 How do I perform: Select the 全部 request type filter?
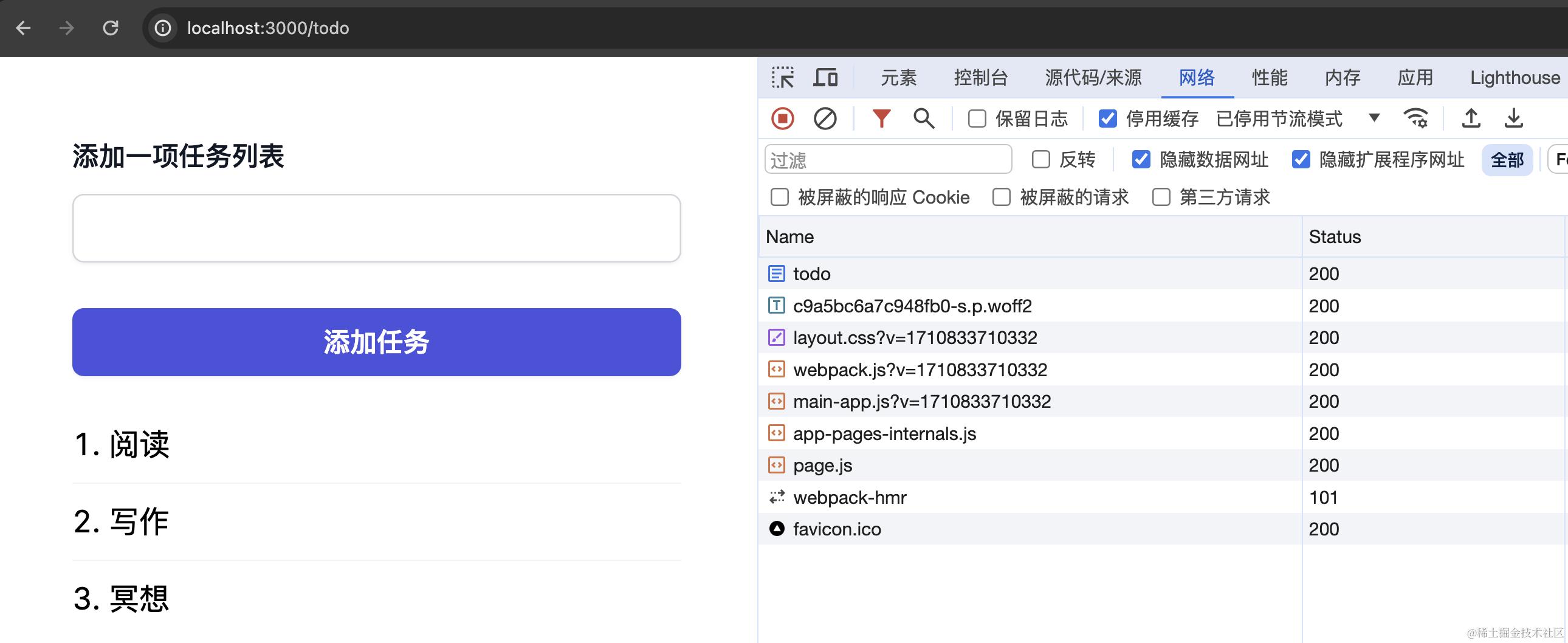click(x=1507, y=159)
